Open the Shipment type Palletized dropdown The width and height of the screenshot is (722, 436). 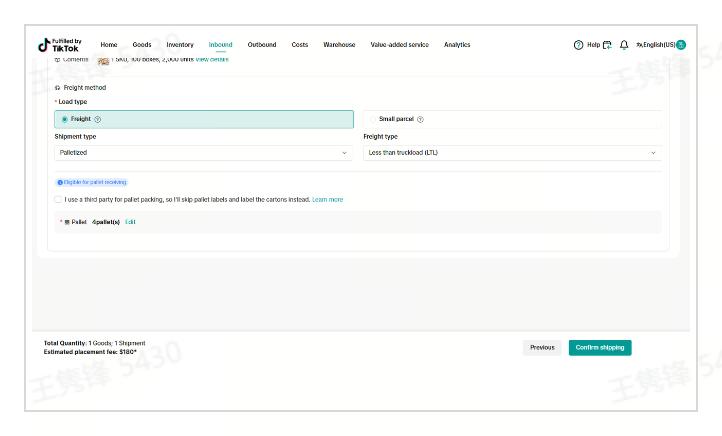204,153
